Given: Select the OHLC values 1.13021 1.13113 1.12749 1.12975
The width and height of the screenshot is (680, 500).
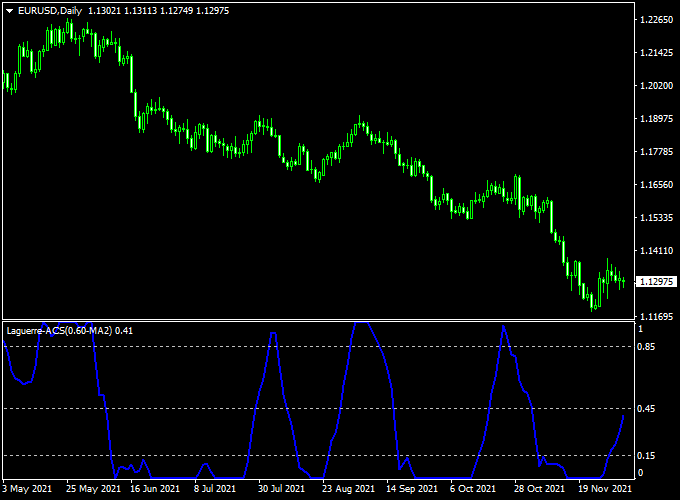Looking at the screenshot, I should 158,11.
